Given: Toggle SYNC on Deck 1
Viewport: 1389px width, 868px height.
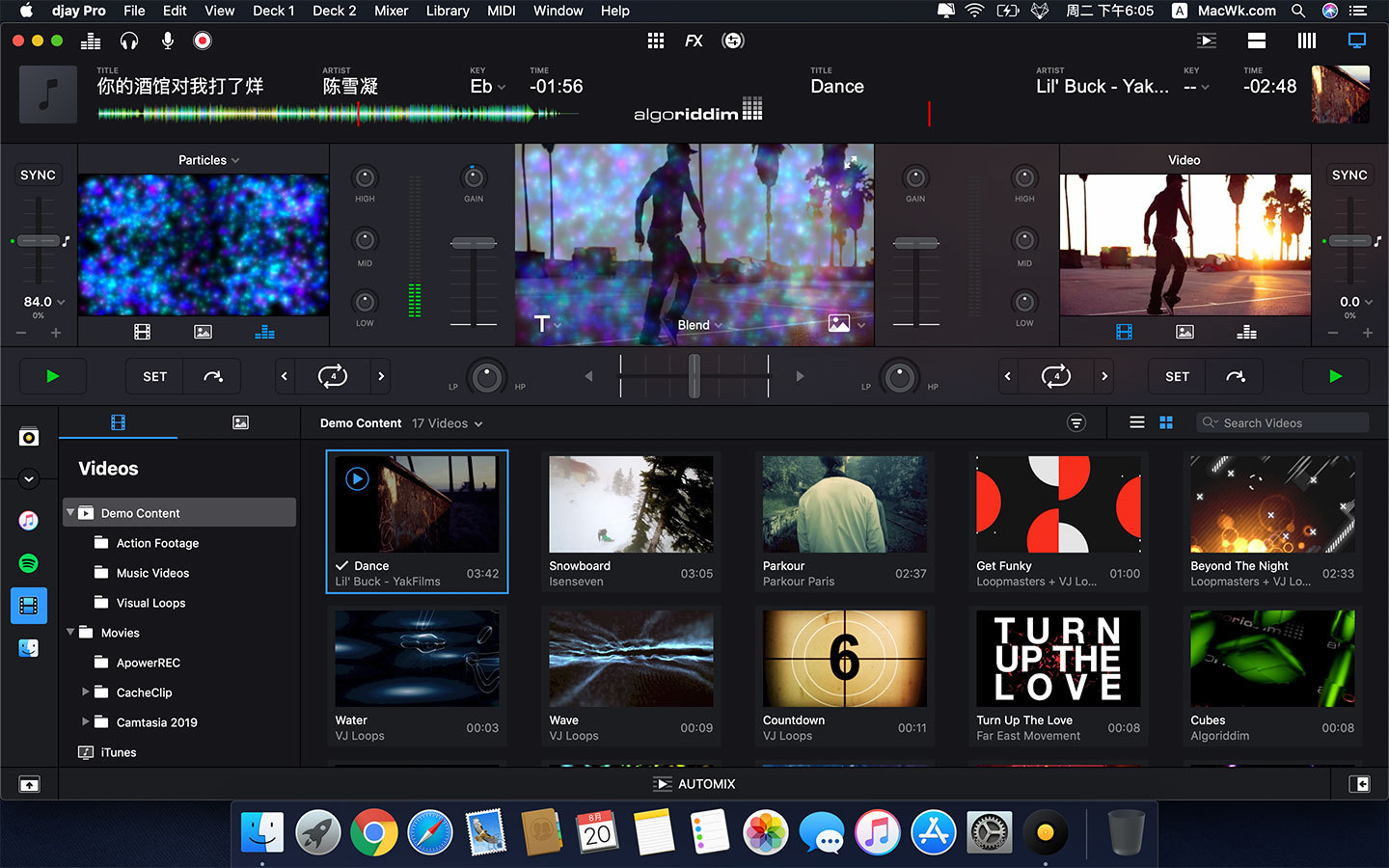Looking at the screenshot, I should tap(38, 175).
